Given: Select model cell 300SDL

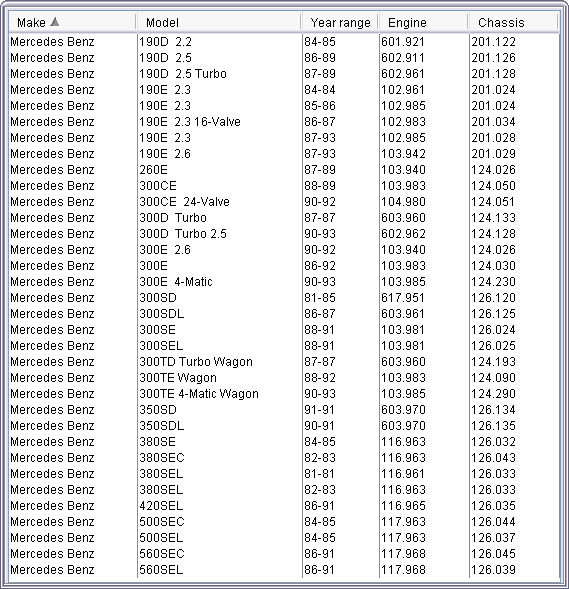Looking at the screenshot, I should point(161,314).
